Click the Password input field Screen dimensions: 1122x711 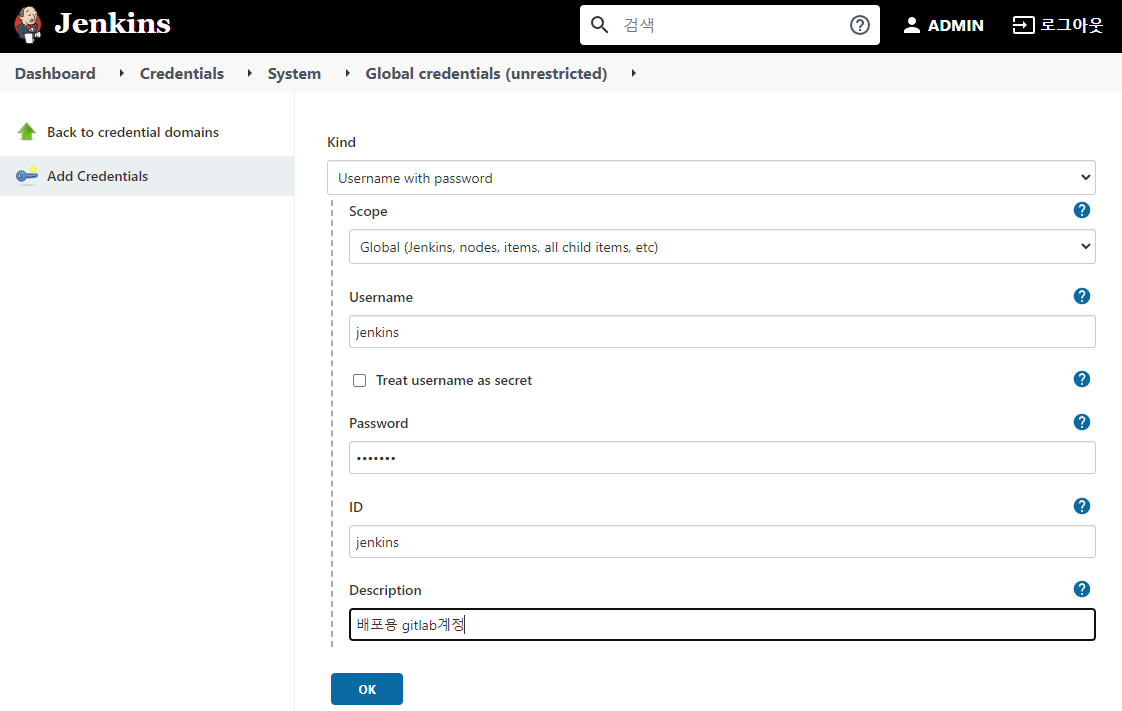click(722, 458)
